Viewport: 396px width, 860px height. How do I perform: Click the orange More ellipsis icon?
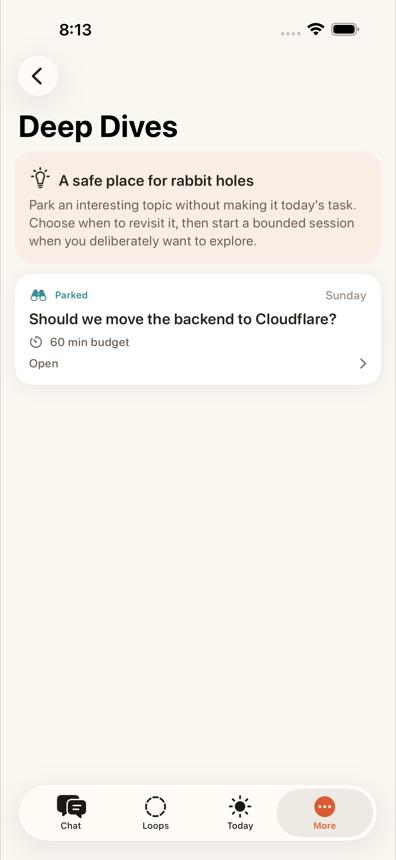[325, 807]
